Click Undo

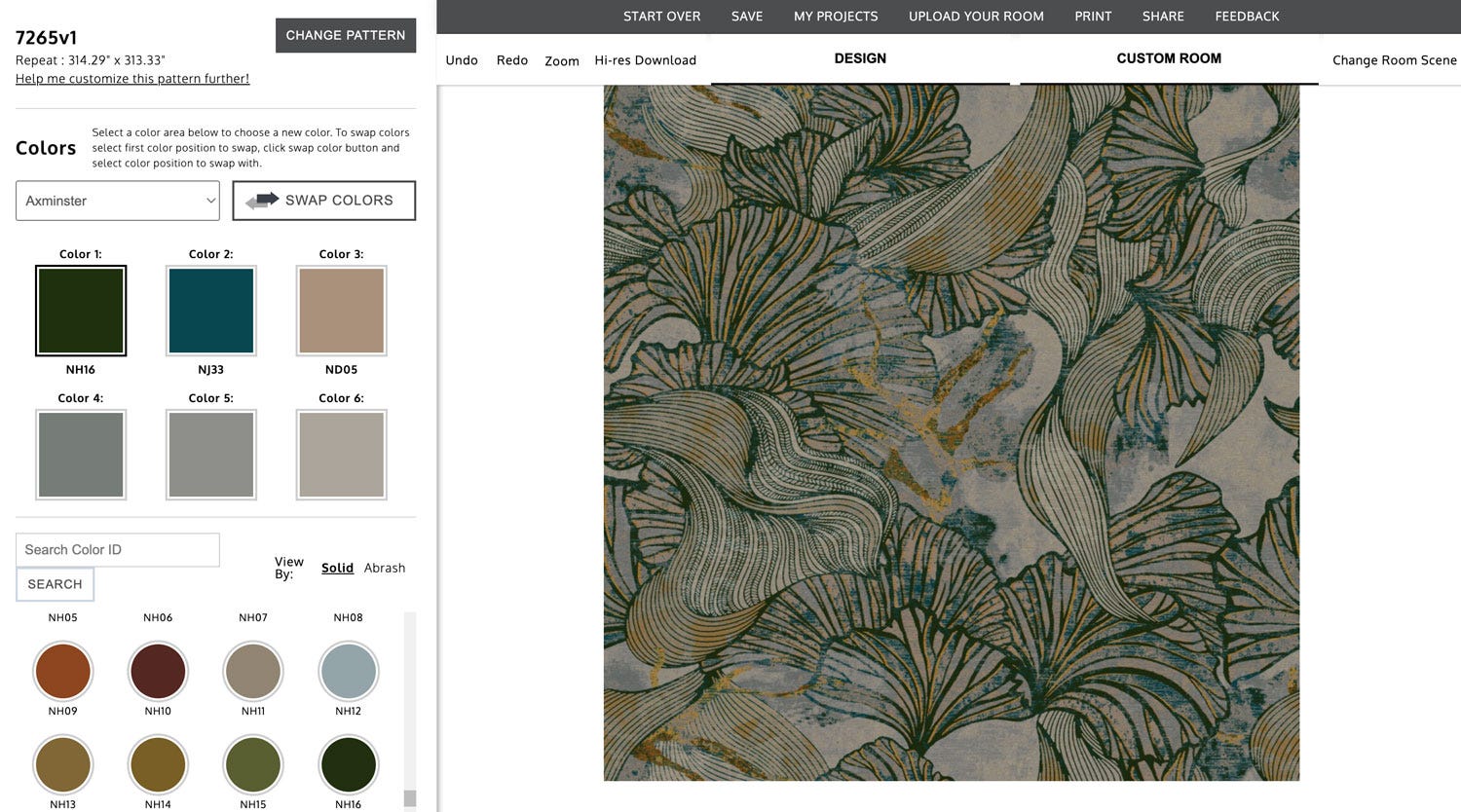[462, 60]
